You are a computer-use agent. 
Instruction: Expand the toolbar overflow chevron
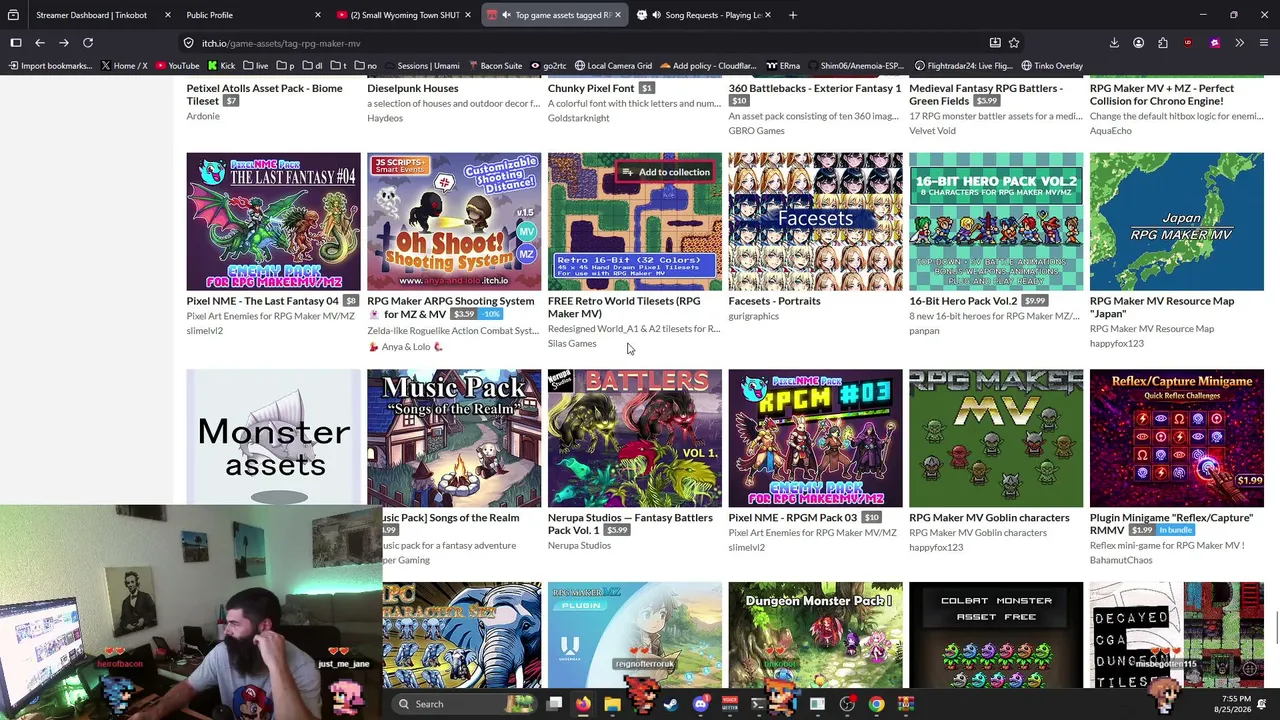pyautogui.click(x=1239, y=43)
